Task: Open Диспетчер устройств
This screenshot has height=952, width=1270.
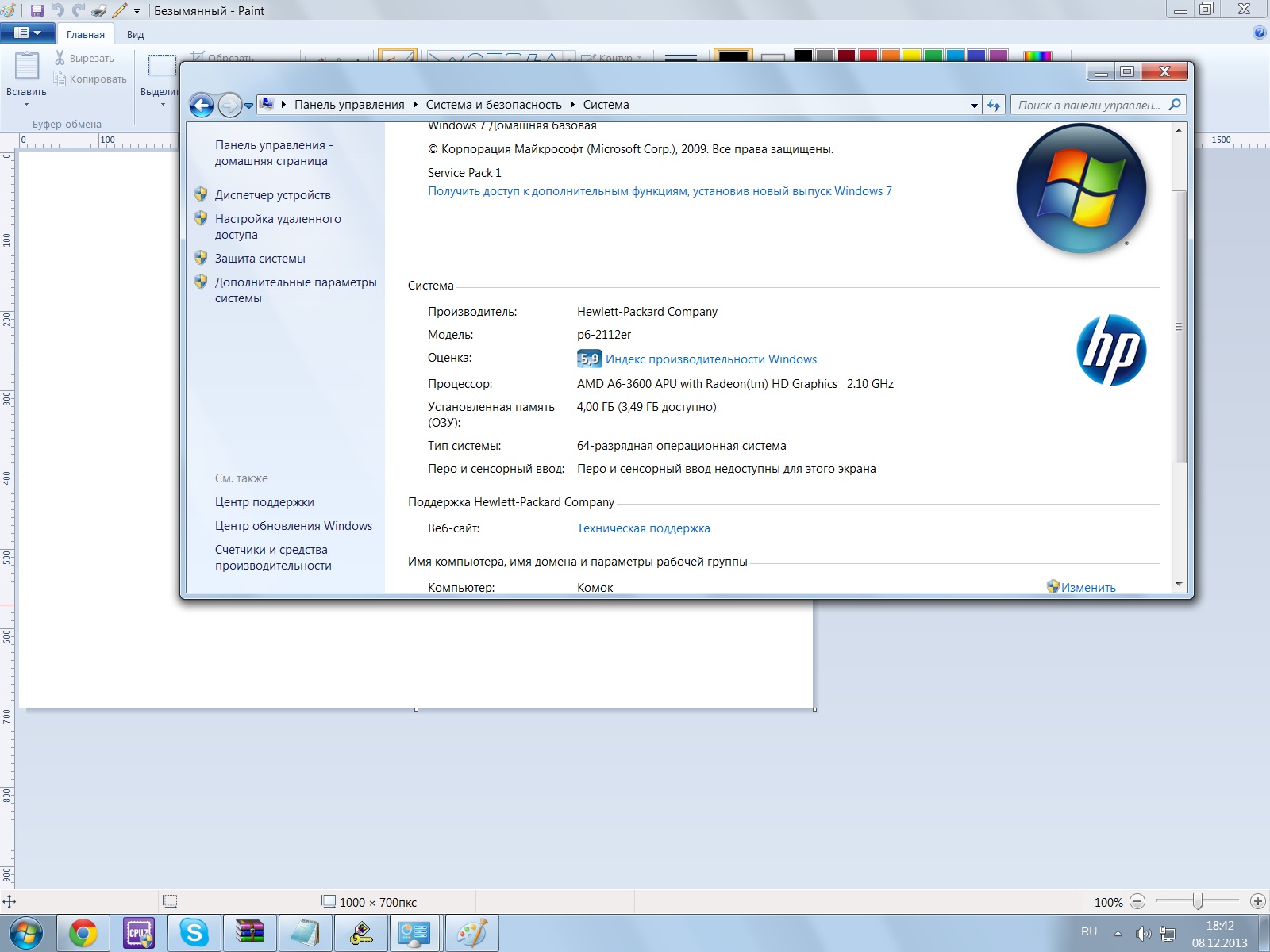Action: coord(272,195)
